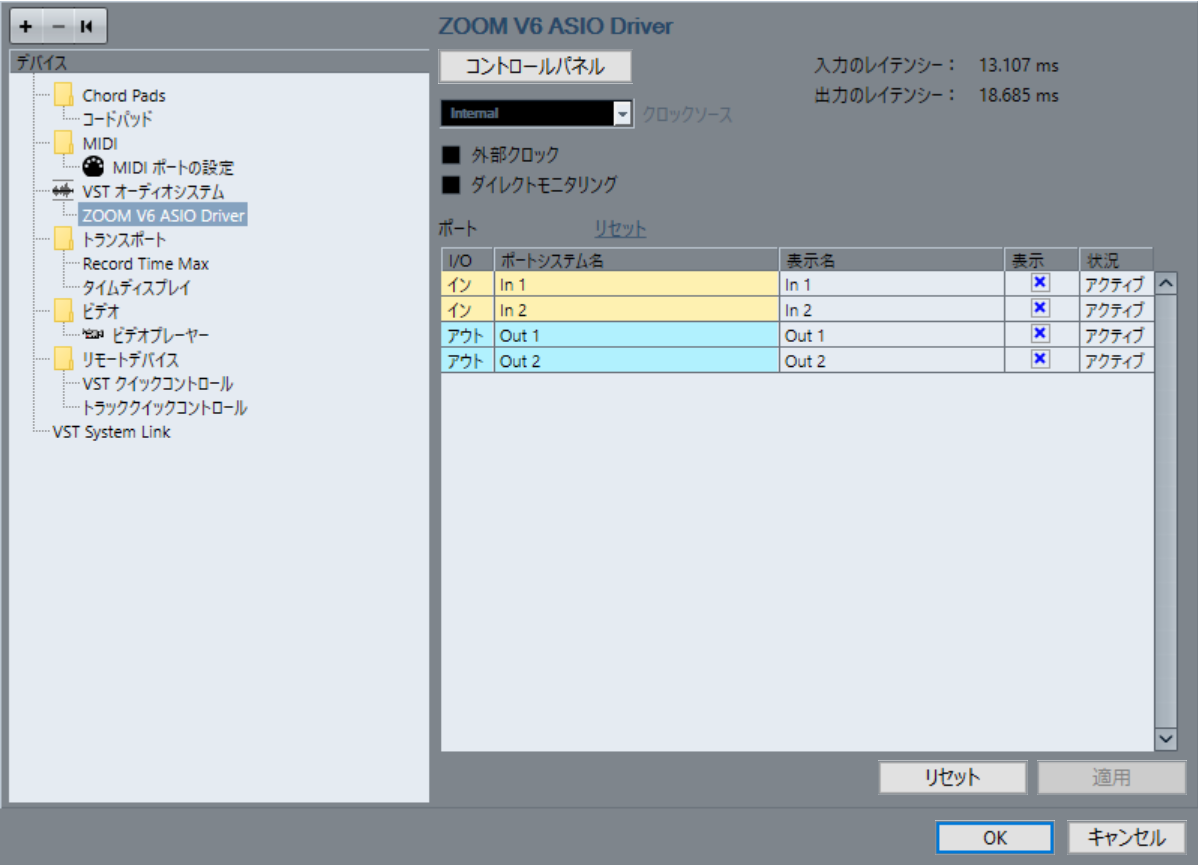Viewport: 1198px width, 865px height.
Task: Click the コントロールパネル button
Action: click(535, 66)
